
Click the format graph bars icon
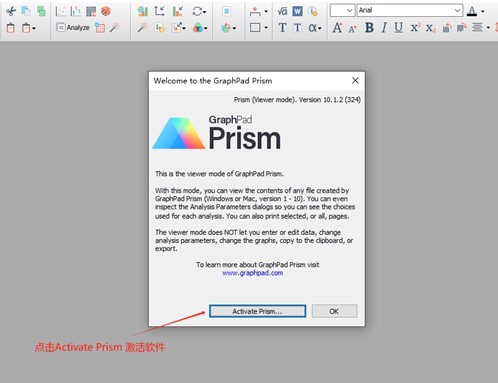click(178, 11)
